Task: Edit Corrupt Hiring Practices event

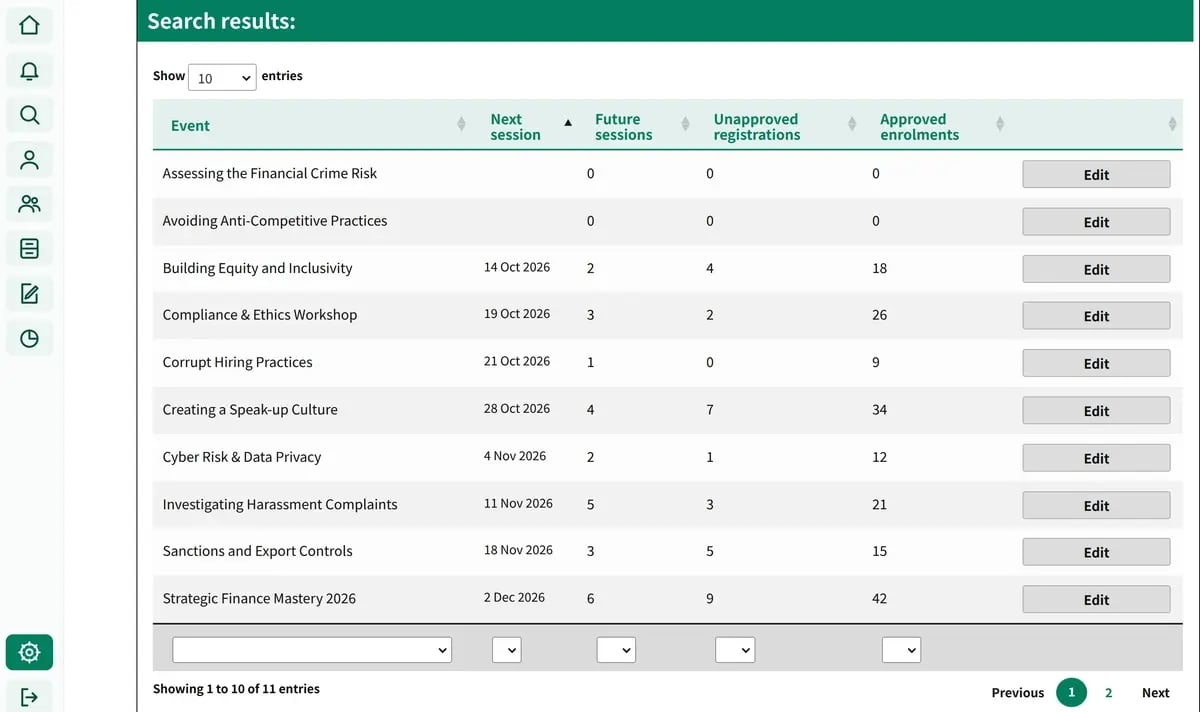Action: (x=1096, y=363)
